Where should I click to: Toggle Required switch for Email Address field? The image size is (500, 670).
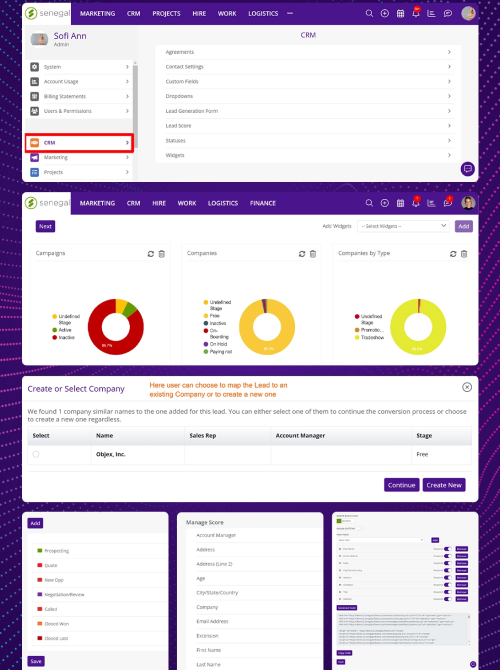point(448,556)
